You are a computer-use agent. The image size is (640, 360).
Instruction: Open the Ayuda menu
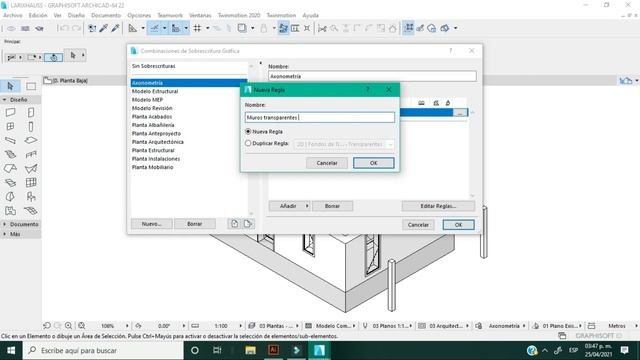[311, 15]
